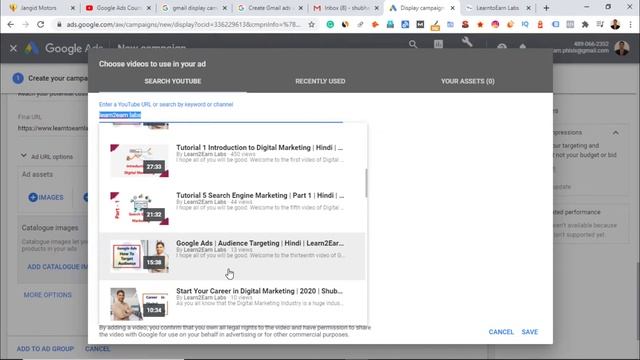Click the YouTube search input field
The width and height of the screenshot is (640, 360).
coord(221,115)
